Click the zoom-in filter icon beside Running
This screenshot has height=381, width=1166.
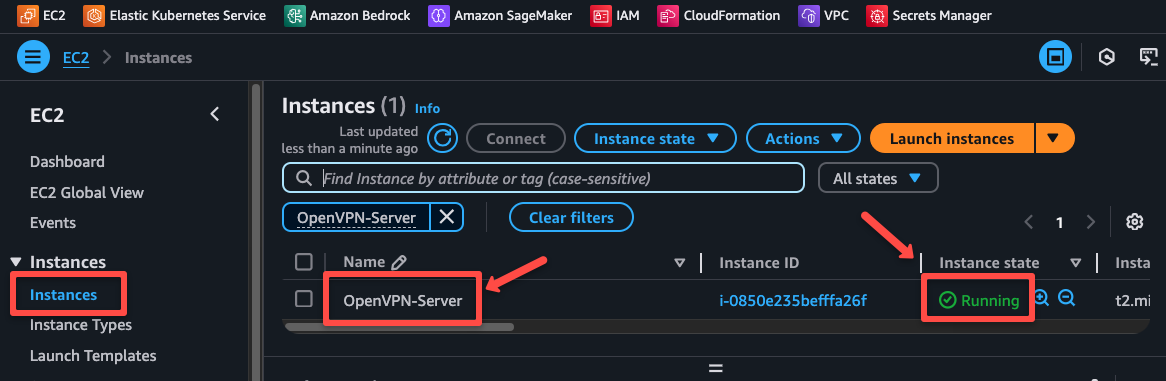point(1041,298)
